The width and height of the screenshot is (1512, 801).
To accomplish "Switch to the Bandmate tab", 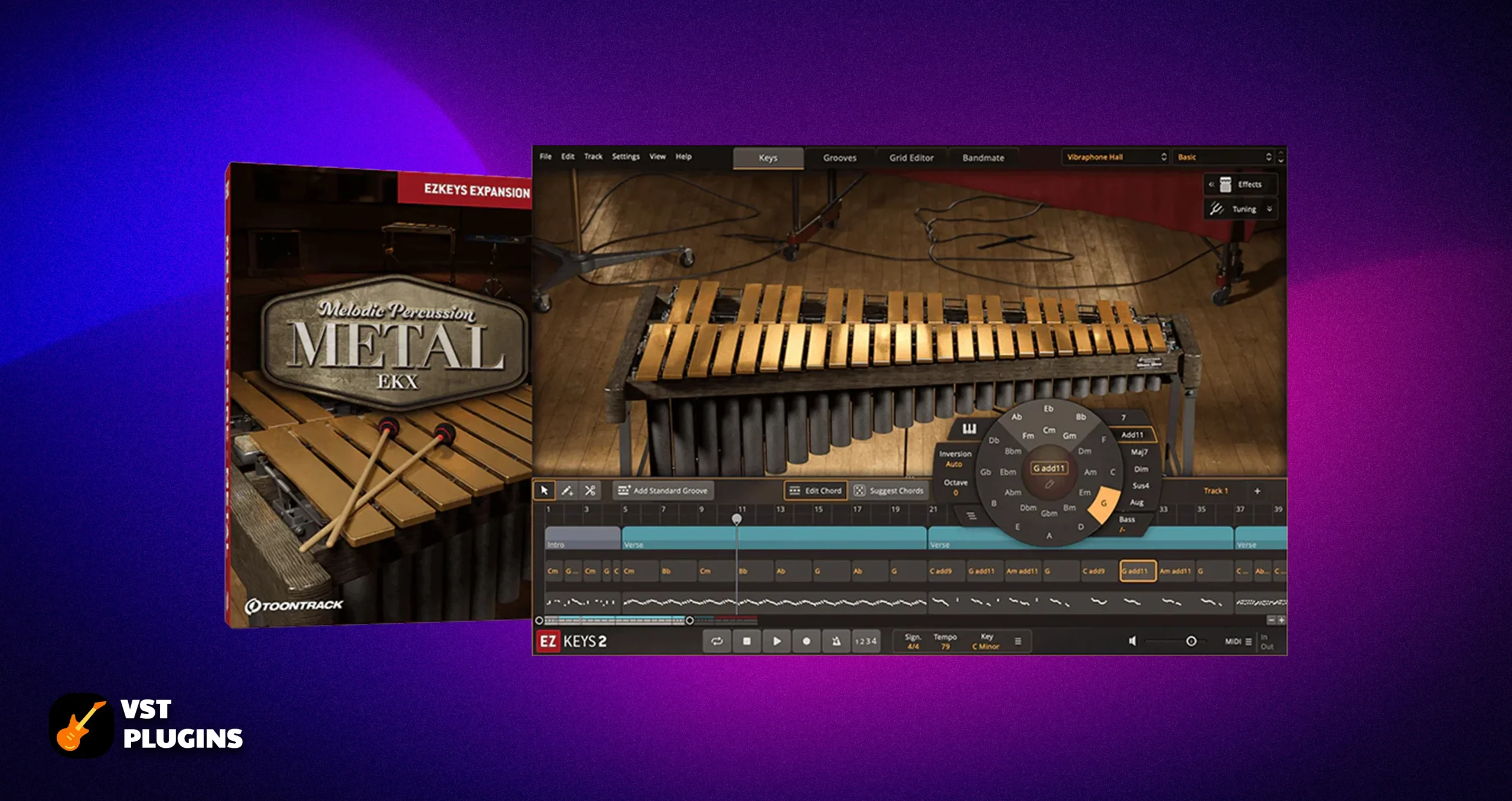I will click(x=983, y=158).
